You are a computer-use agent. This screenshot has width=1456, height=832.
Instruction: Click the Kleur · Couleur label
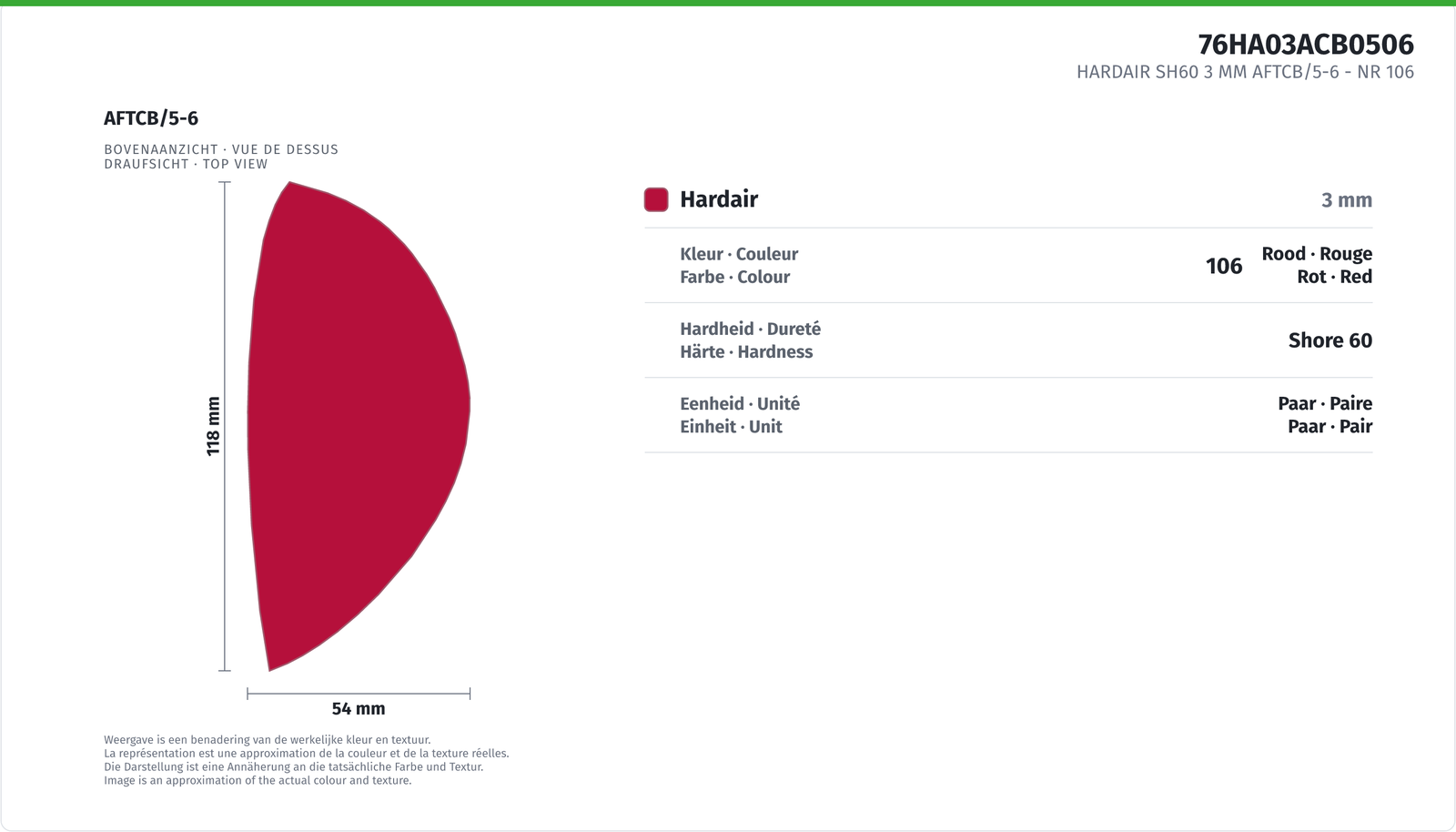point(739,254)
